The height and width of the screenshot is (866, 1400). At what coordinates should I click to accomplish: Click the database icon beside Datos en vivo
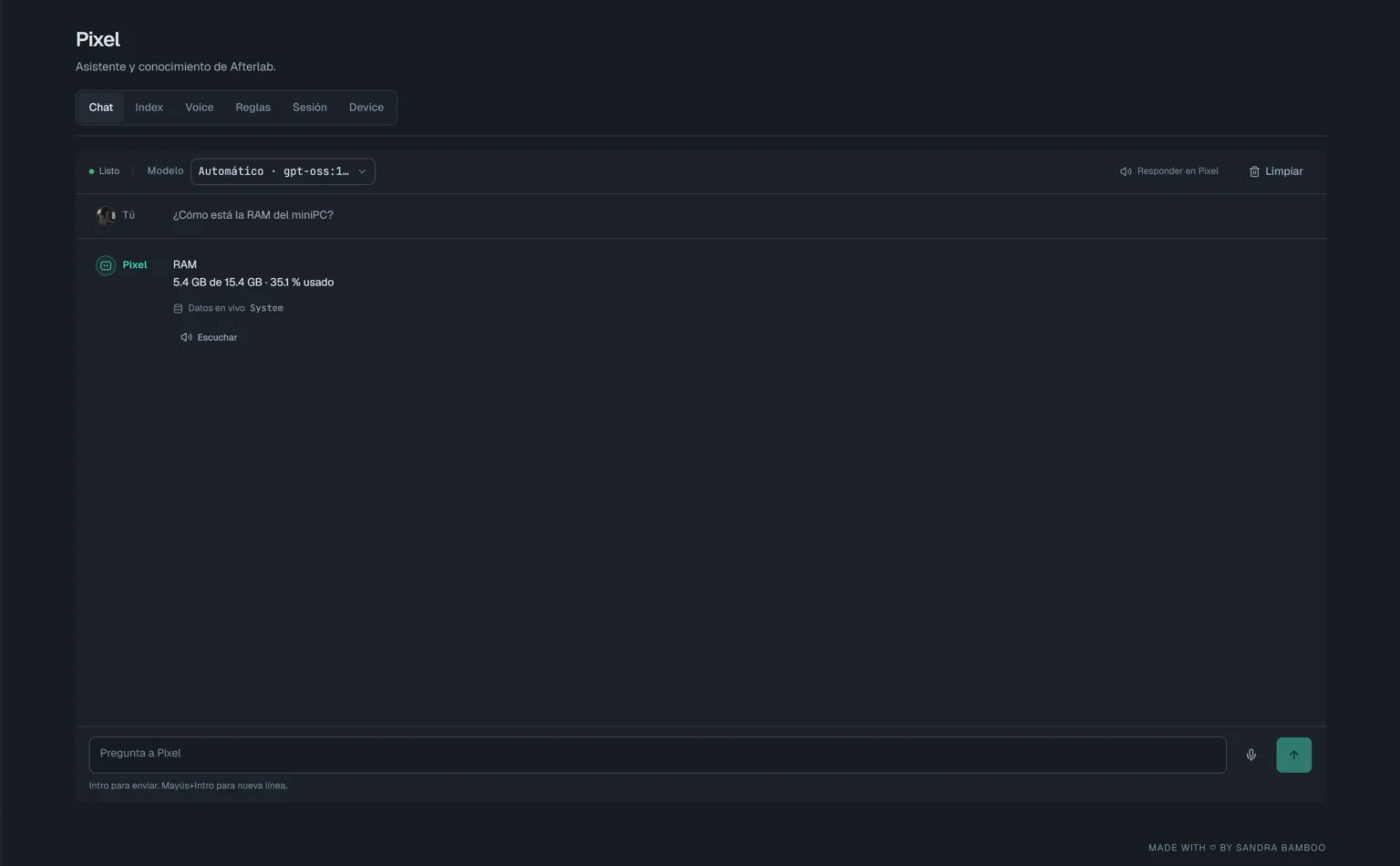178,309
